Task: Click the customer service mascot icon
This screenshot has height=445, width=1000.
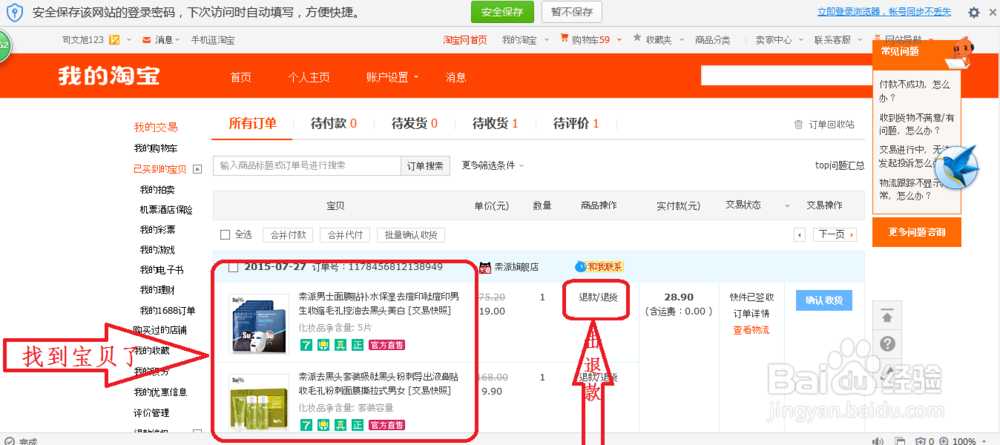Action: [x=960, y=52]
